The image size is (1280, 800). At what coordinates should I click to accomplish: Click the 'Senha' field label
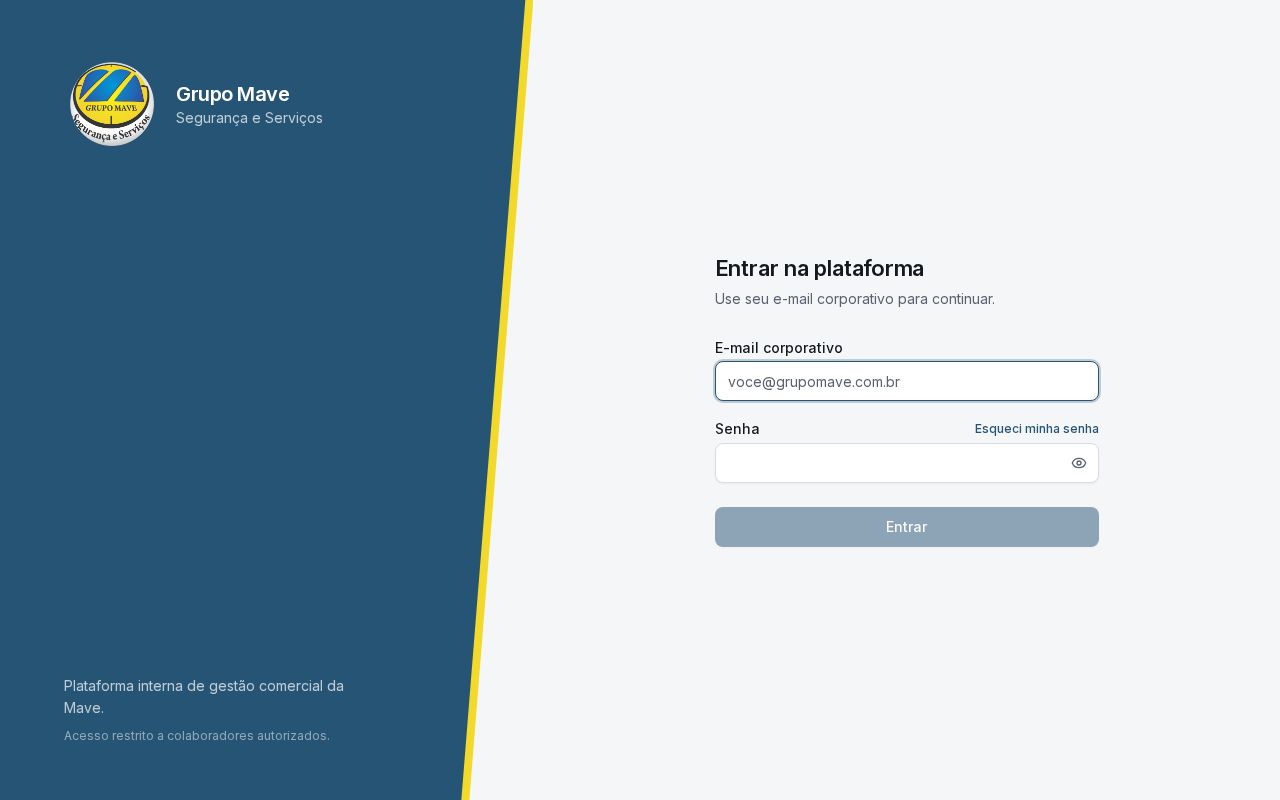[x=737, y=429]
